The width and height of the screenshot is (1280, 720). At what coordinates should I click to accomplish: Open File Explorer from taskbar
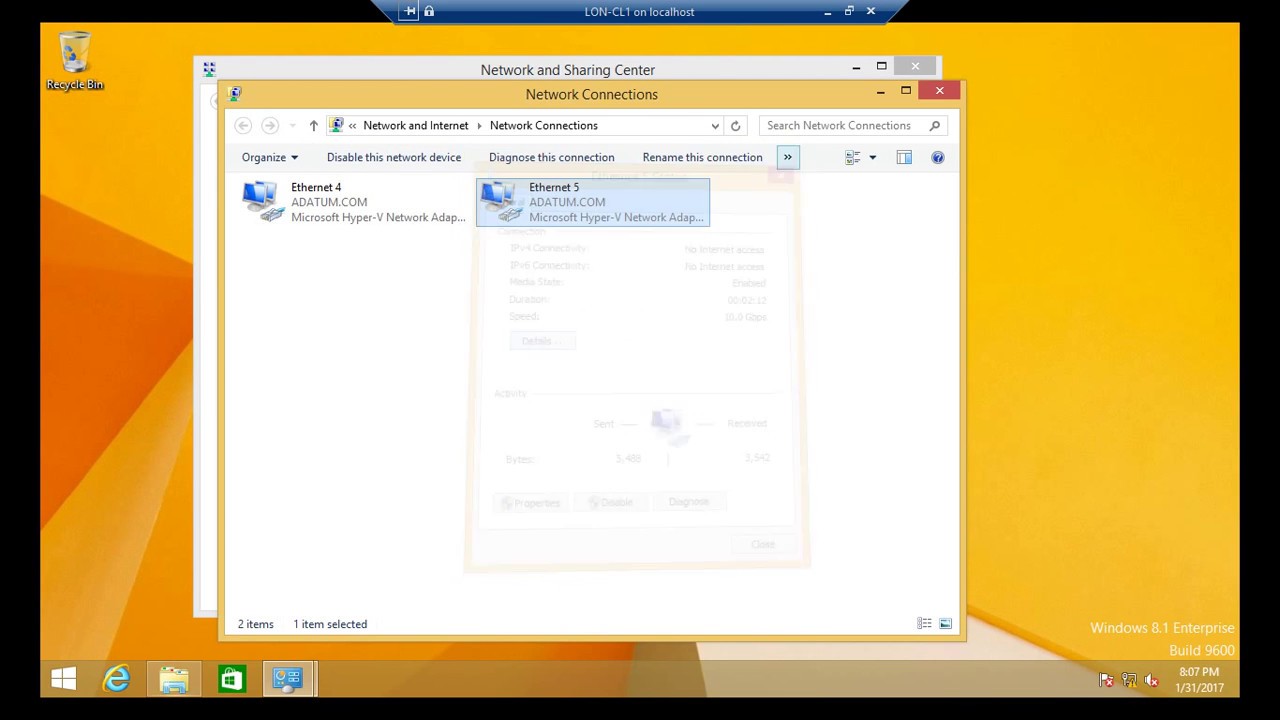pos(174,680)
